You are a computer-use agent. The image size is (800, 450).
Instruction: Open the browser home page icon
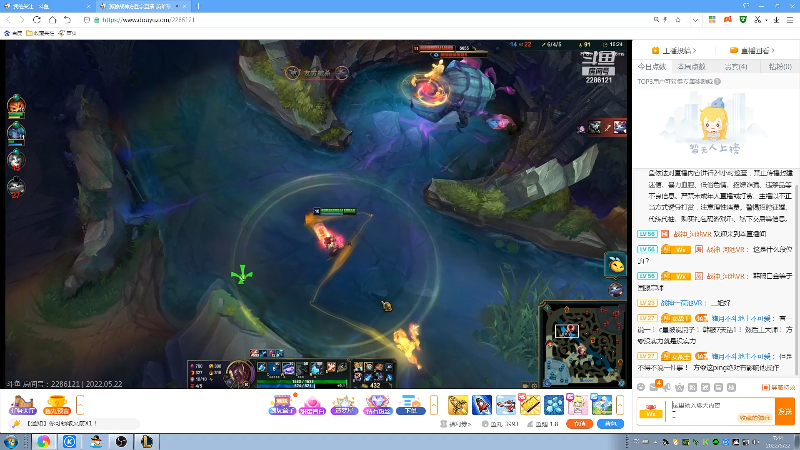point(52,19)
